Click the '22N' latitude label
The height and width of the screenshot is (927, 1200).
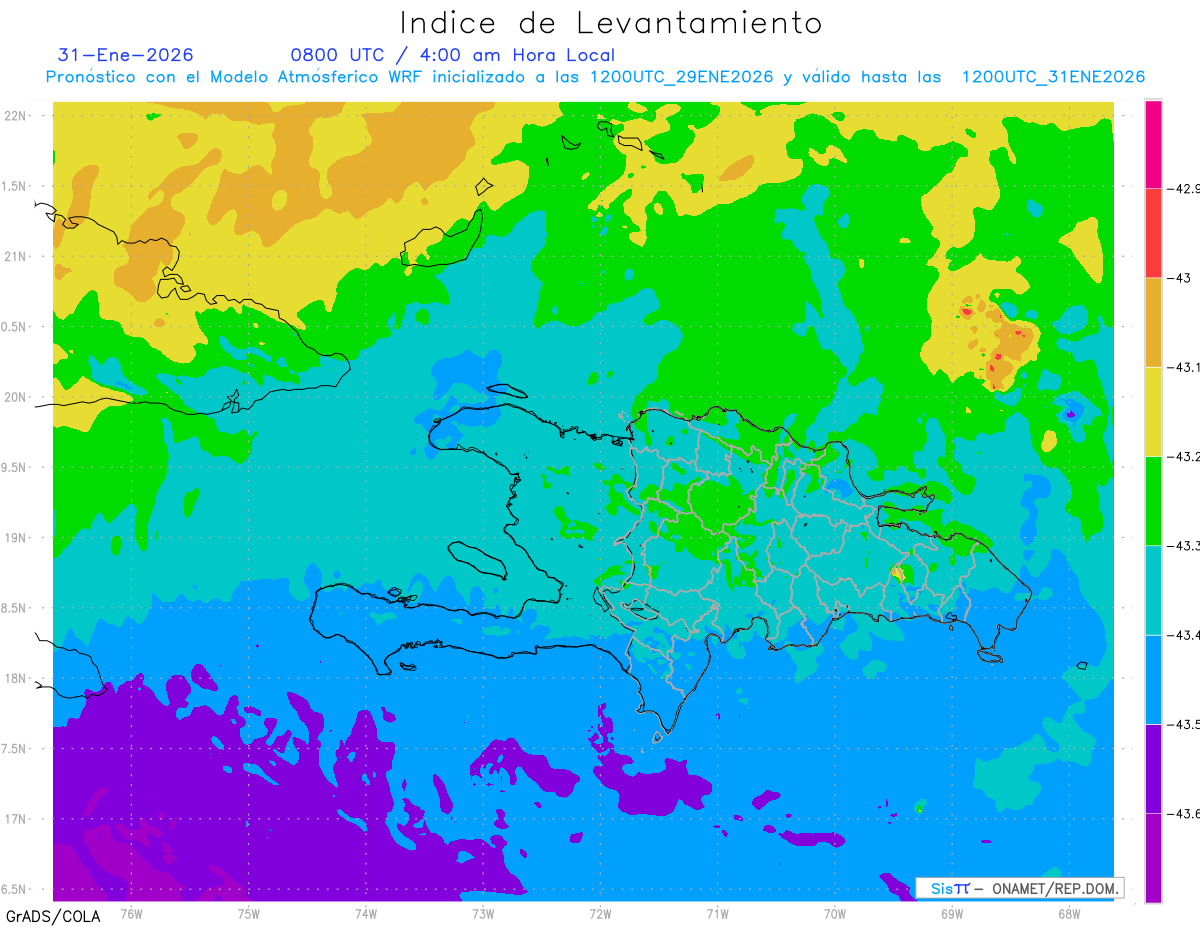pyautogui.click(x=17, y=115)
